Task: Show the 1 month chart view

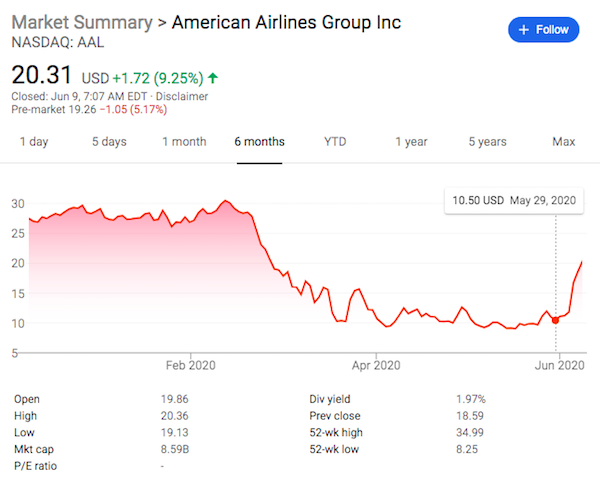Action: point(184,142)
